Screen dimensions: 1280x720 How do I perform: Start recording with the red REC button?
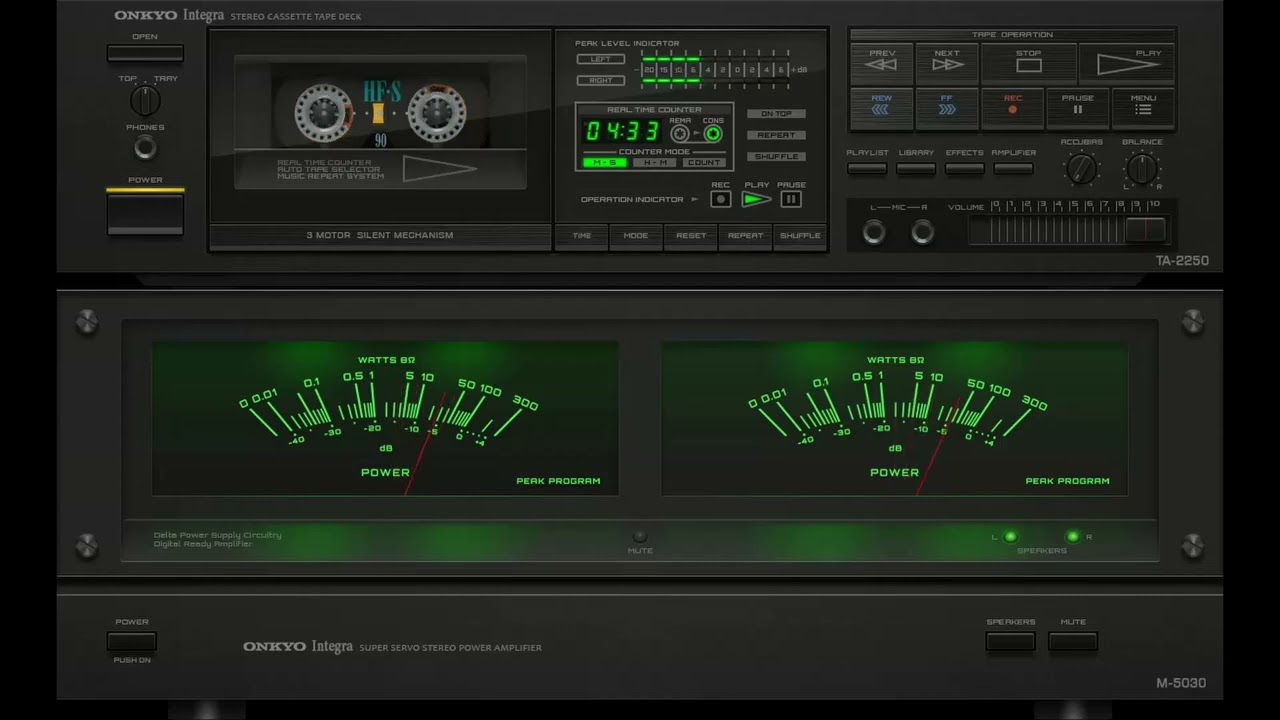pos(1012,108)
